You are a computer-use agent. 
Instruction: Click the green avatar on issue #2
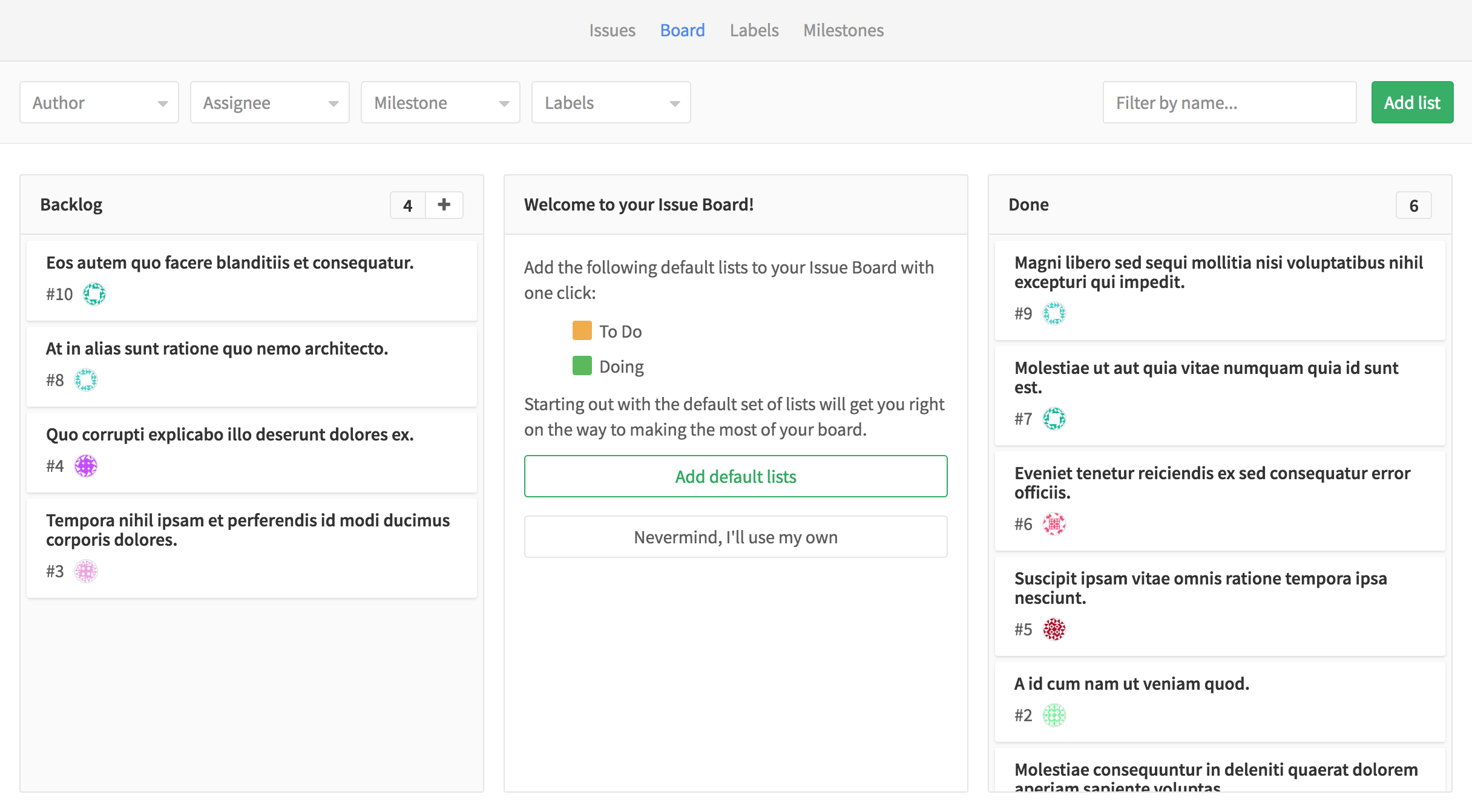point(1054,715)
